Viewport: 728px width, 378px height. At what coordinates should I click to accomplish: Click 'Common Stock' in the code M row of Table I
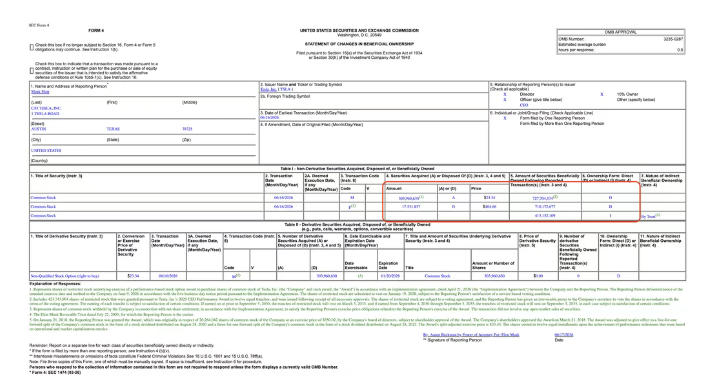43,197
